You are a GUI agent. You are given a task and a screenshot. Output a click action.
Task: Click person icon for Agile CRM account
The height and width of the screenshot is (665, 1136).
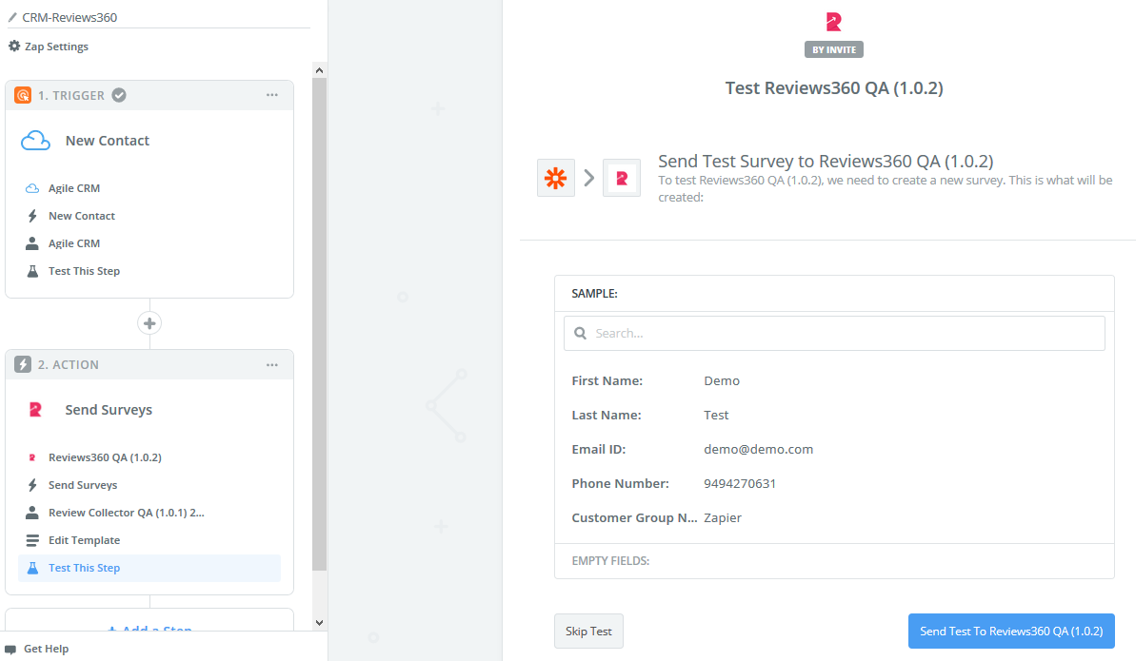(32, 243)
